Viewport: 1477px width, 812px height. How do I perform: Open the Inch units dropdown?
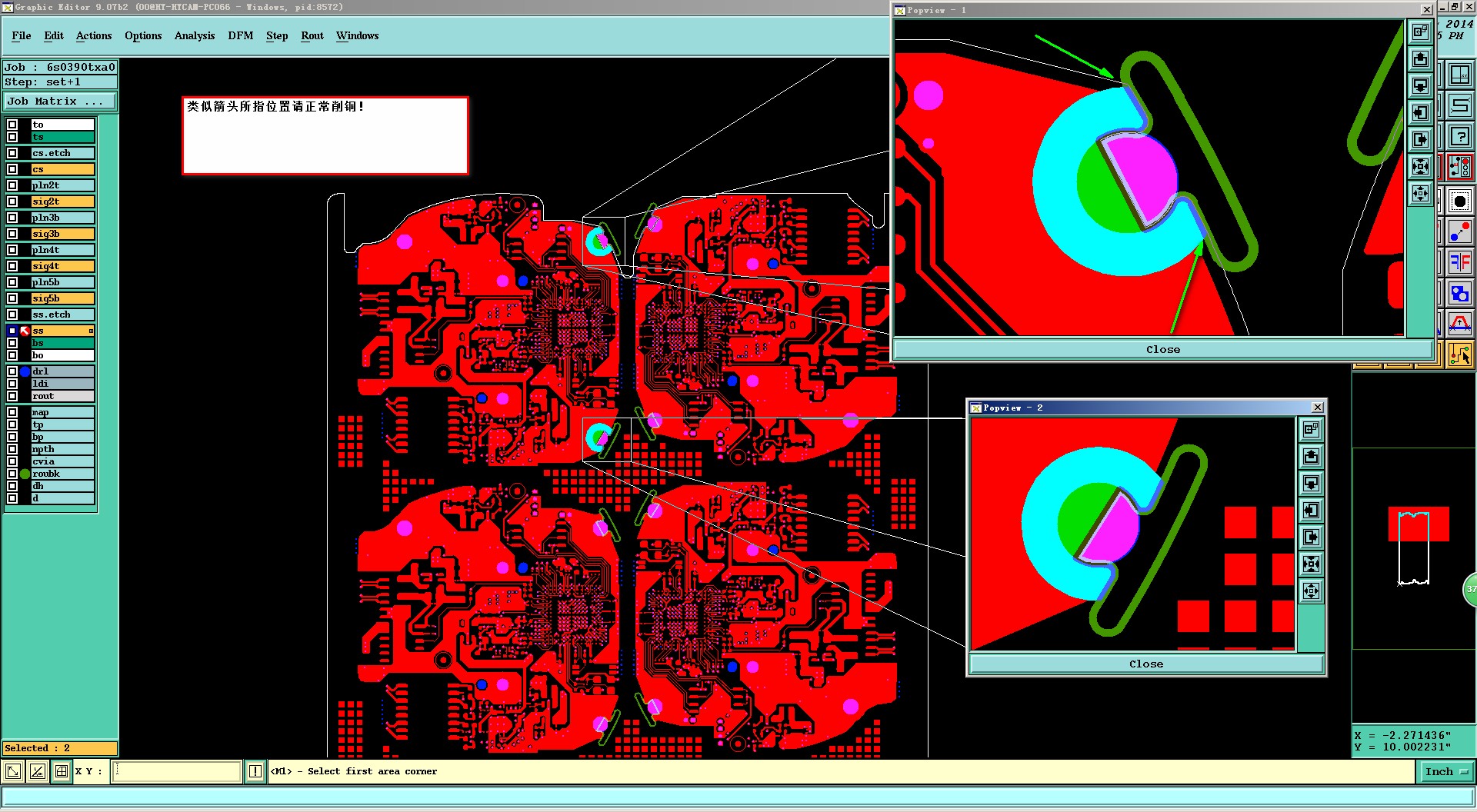coord(1447,771)
